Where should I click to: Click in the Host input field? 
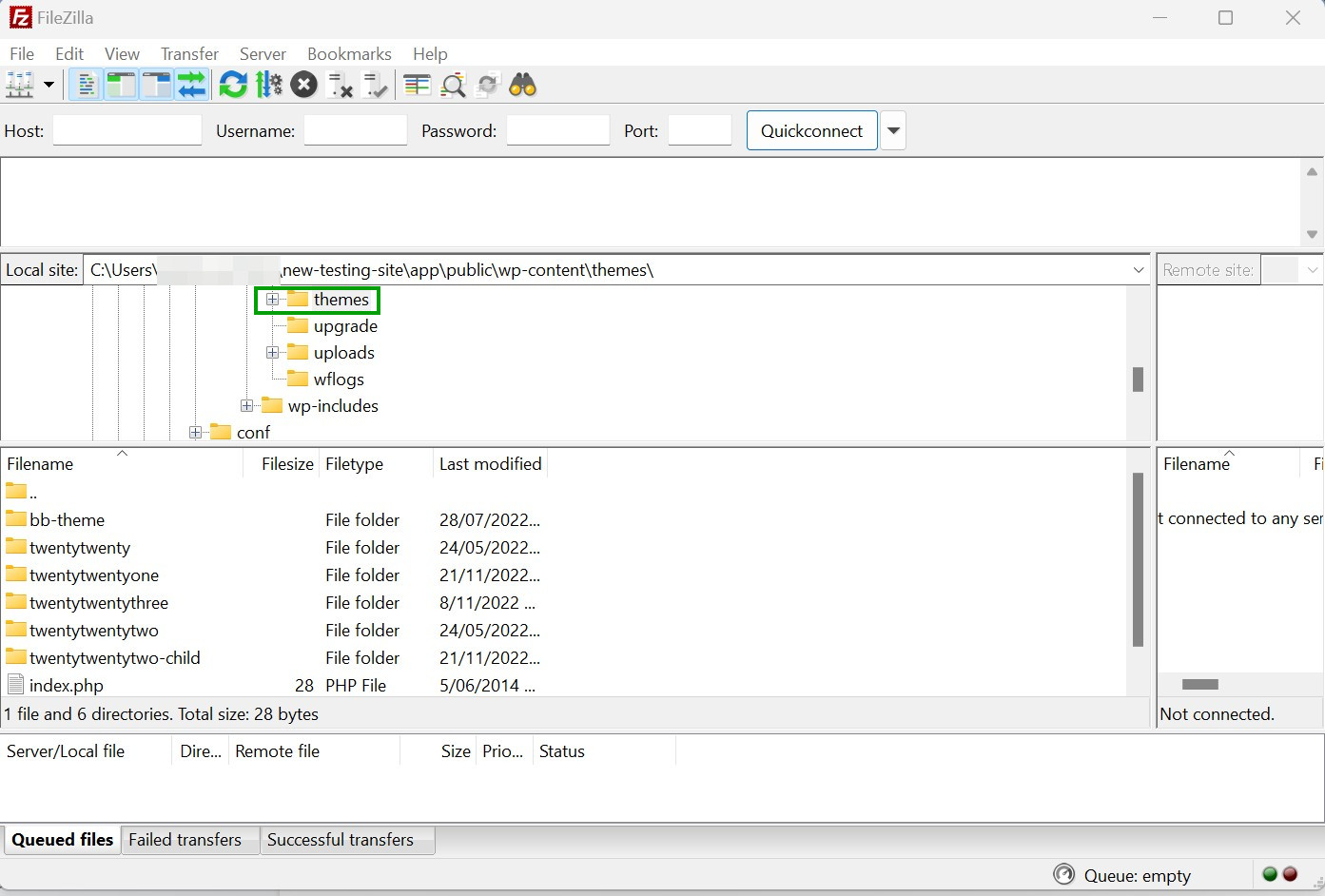point(127,130)
